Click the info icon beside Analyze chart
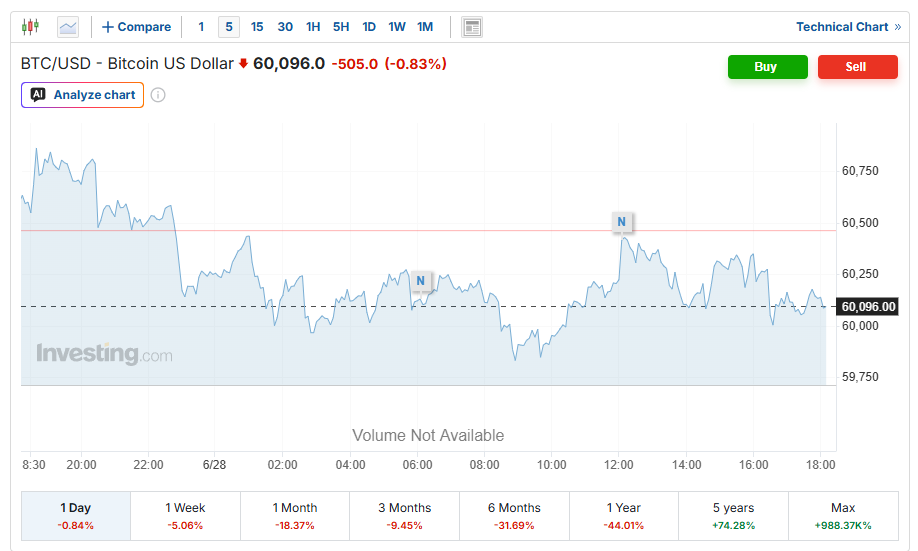Screen dimensions: 918x551 pos(158,95)
